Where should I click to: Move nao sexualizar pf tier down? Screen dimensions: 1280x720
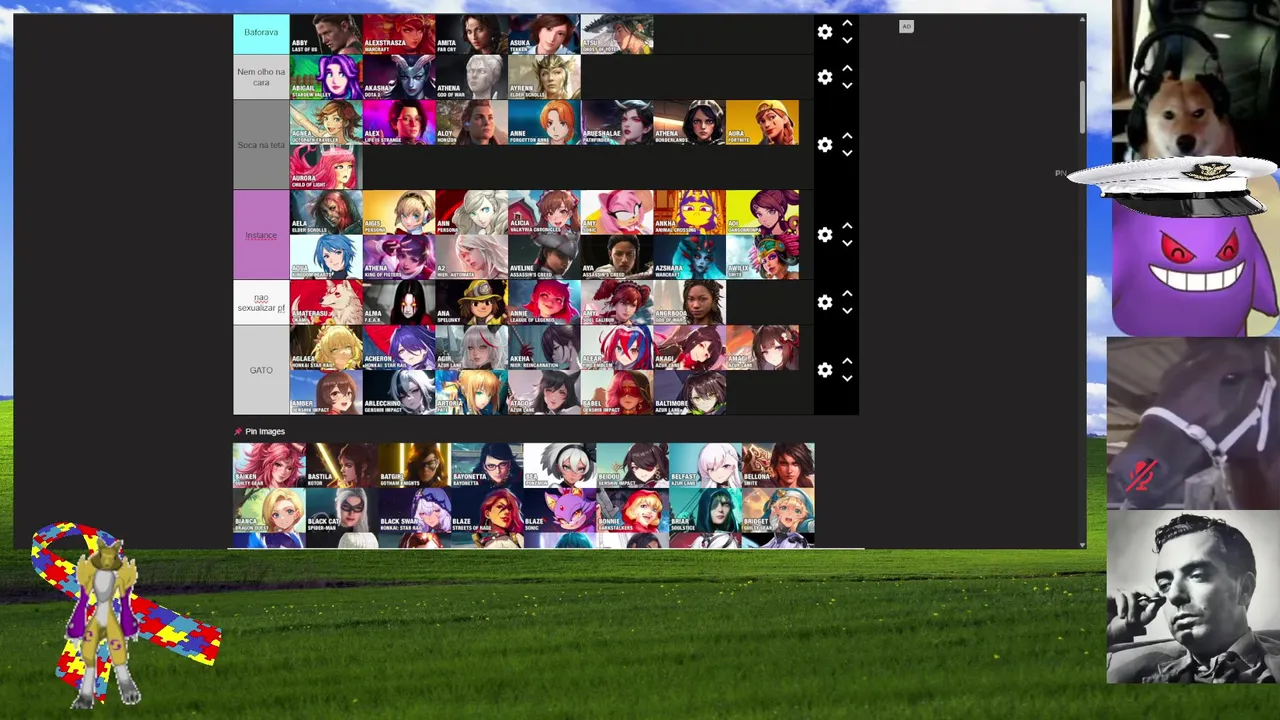847,311
